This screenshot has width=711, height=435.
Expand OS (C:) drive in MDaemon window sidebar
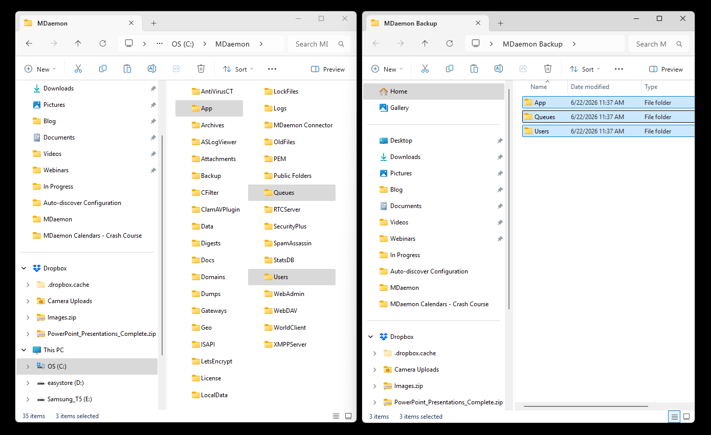coord(28,366)
